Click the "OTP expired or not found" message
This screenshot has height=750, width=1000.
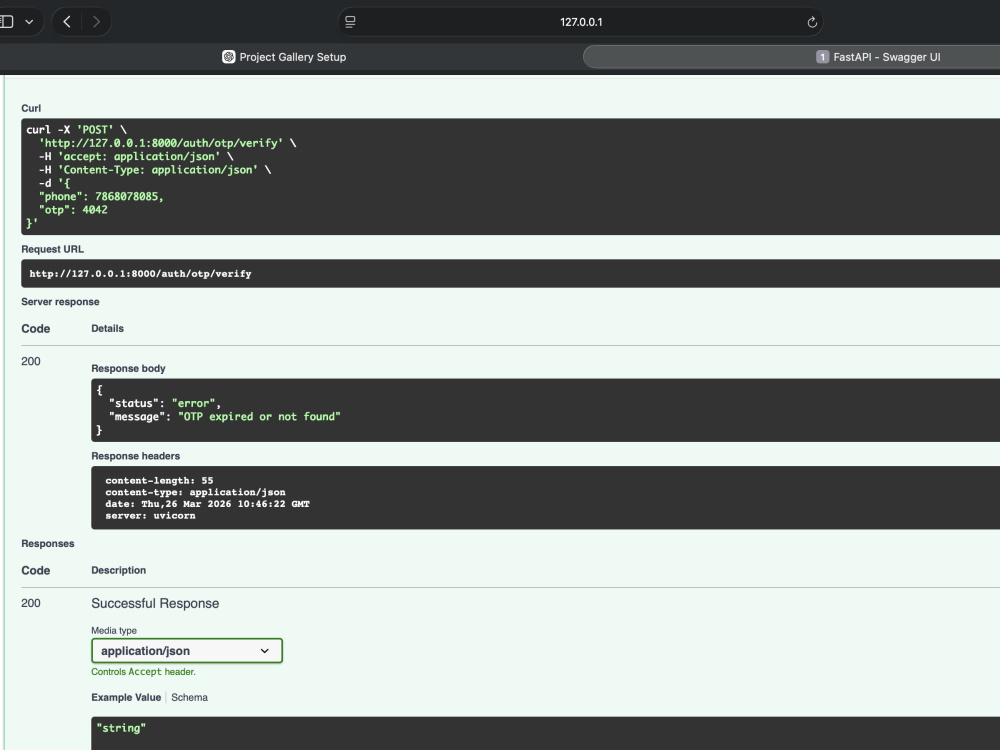259,416
